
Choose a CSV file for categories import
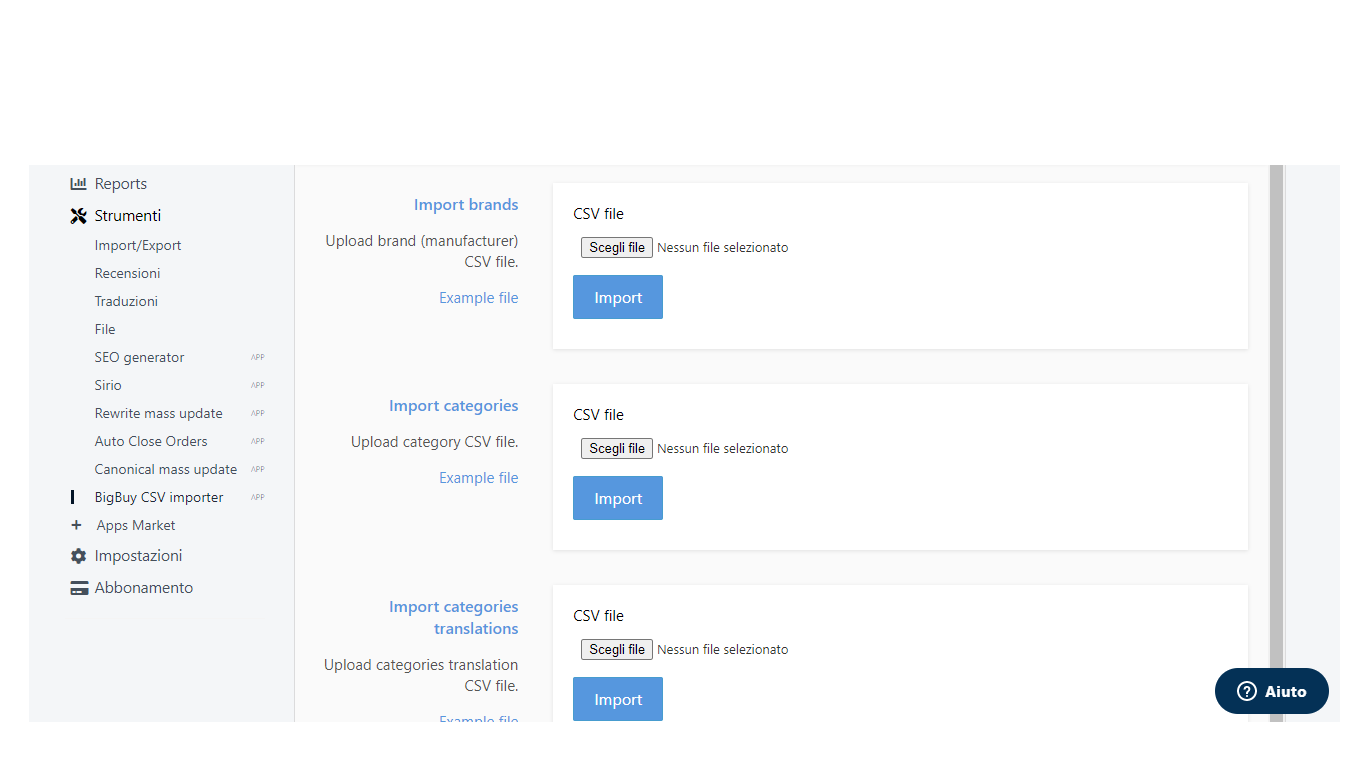pos(616,448)
